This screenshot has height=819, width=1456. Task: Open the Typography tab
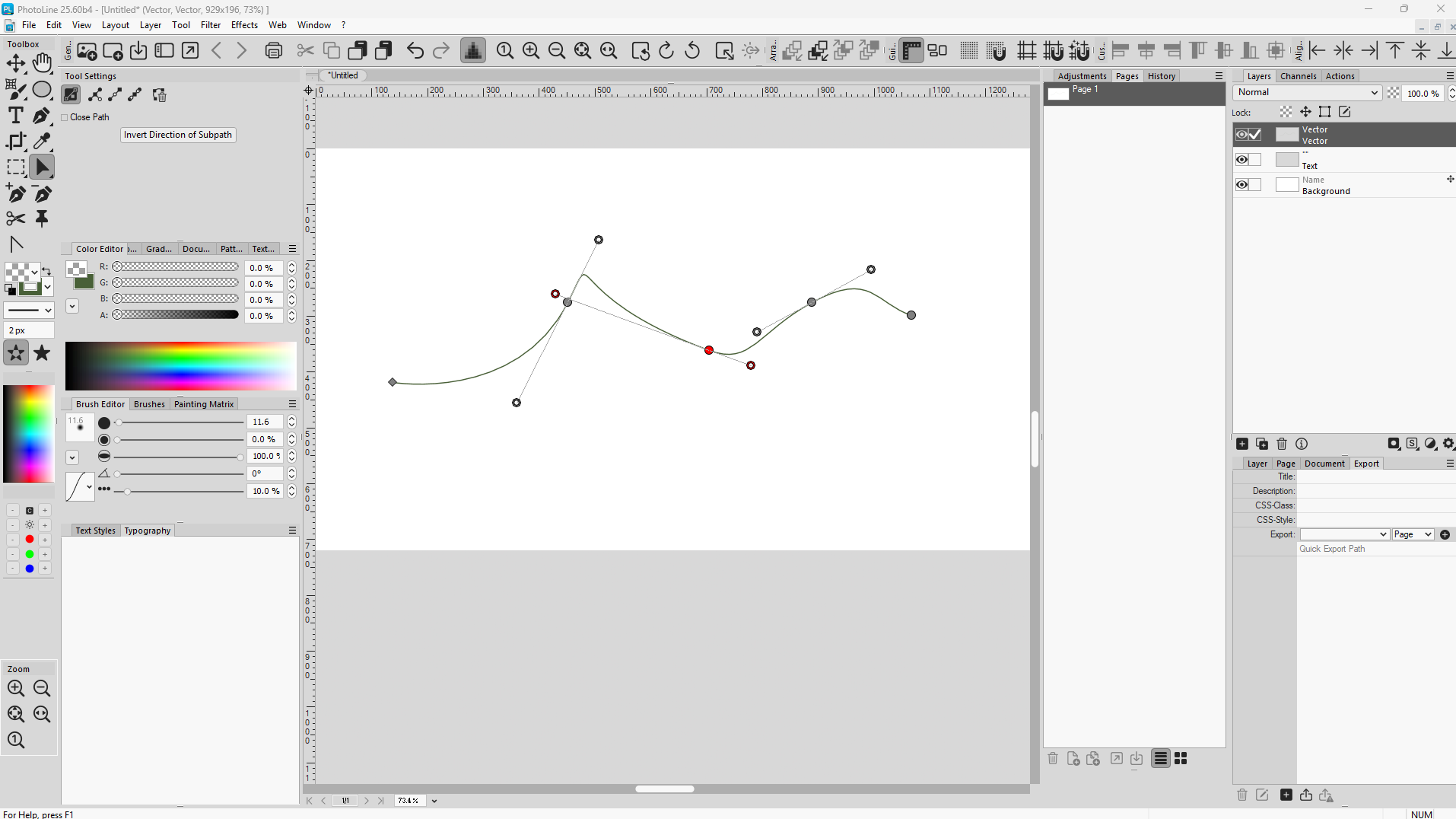(x=148, y=531)
